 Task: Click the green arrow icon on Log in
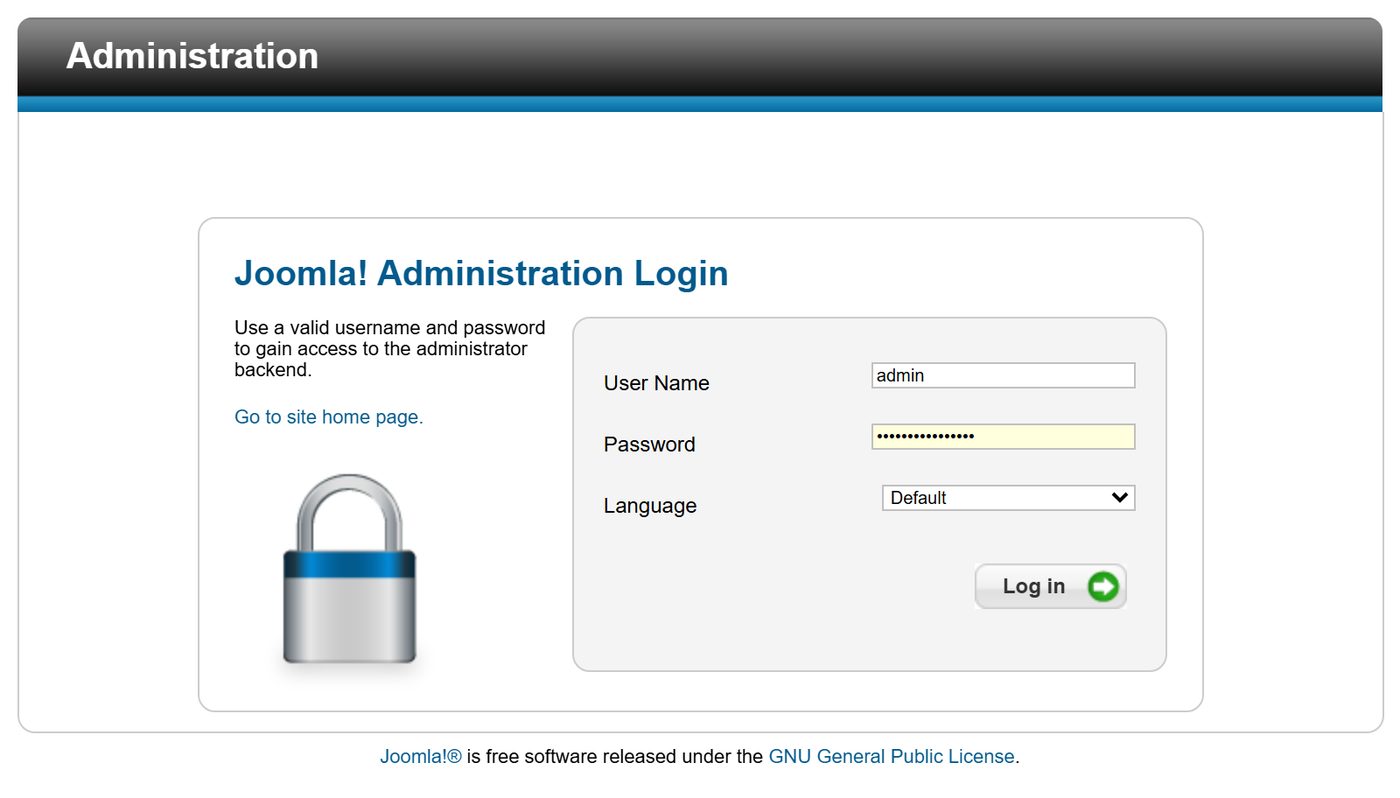click(1103, 587)
